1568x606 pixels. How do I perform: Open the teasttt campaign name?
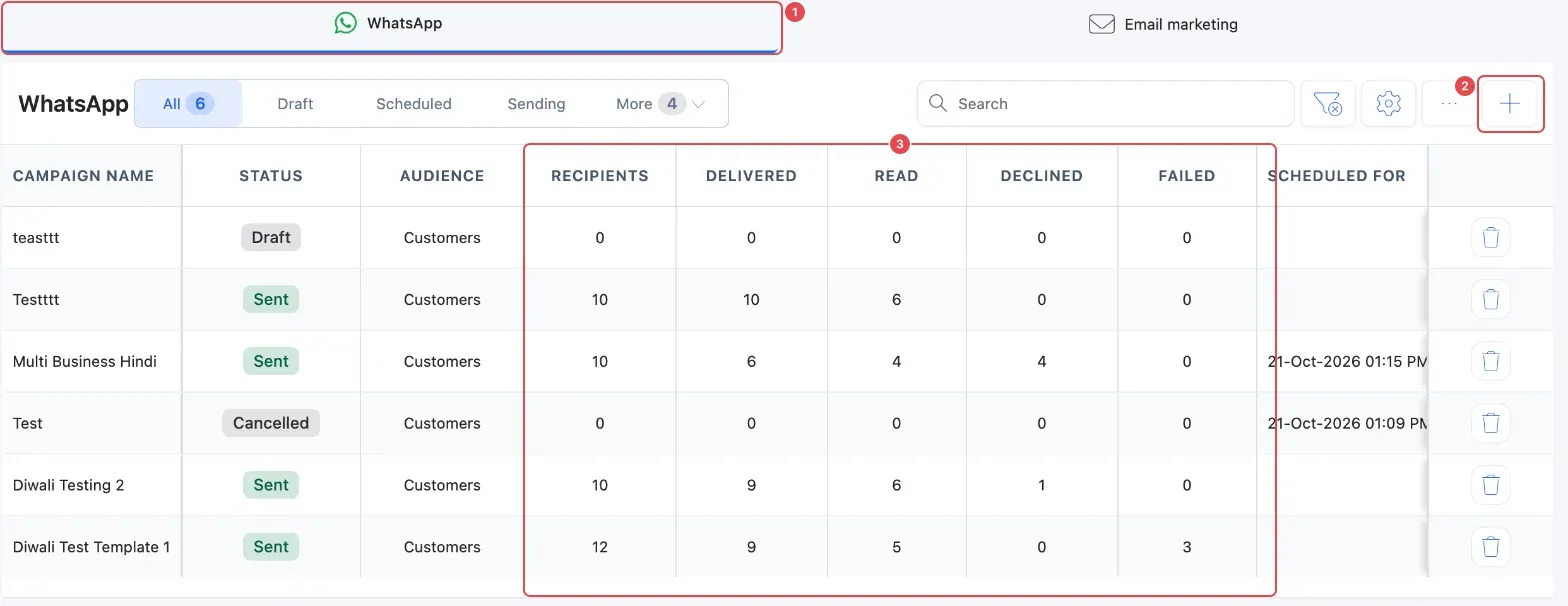pos(36,238)
